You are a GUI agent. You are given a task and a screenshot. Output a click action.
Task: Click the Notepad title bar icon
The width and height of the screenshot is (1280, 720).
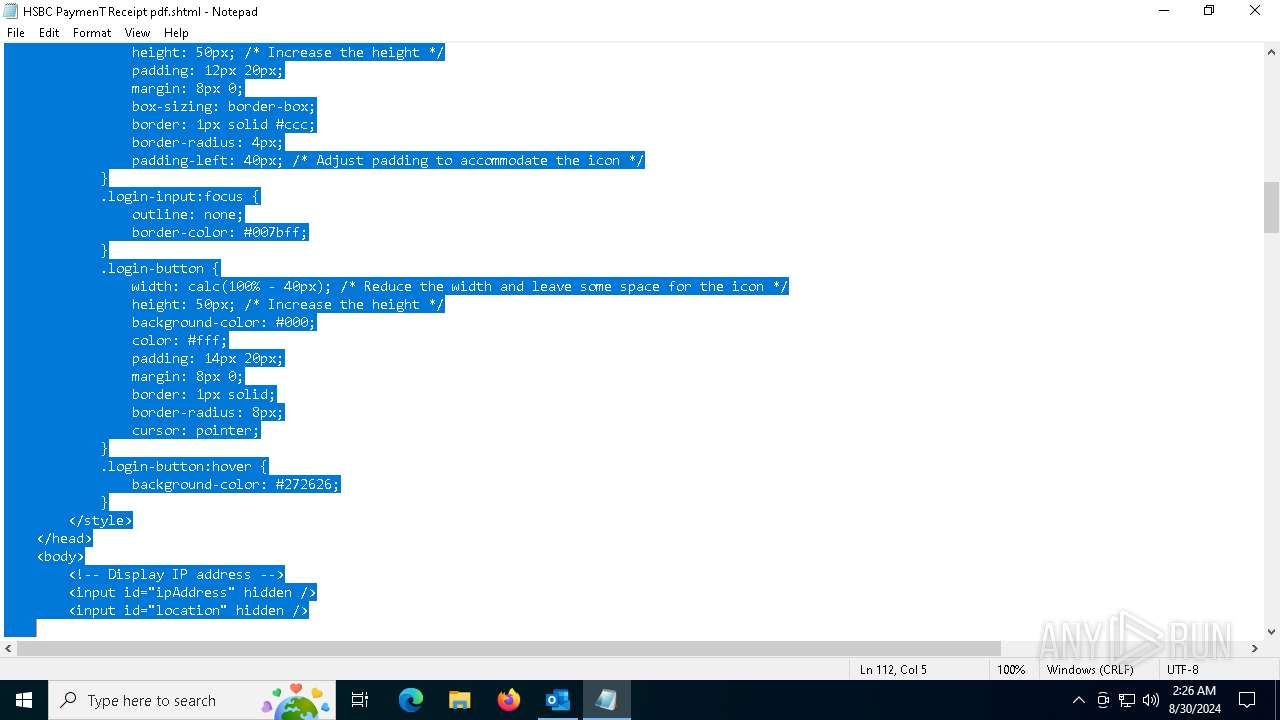pyautogui.click(x=11, y=11)
